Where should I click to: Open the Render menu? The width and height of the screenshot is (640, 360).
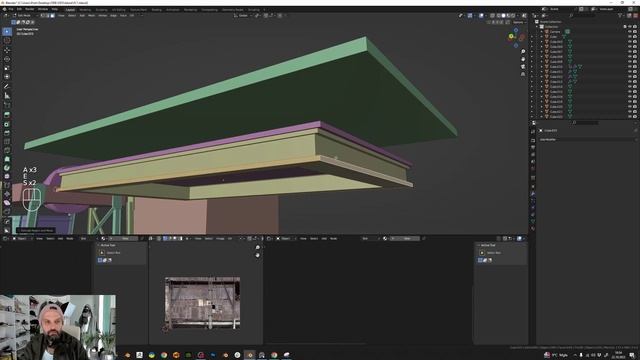tap(30, 9)
